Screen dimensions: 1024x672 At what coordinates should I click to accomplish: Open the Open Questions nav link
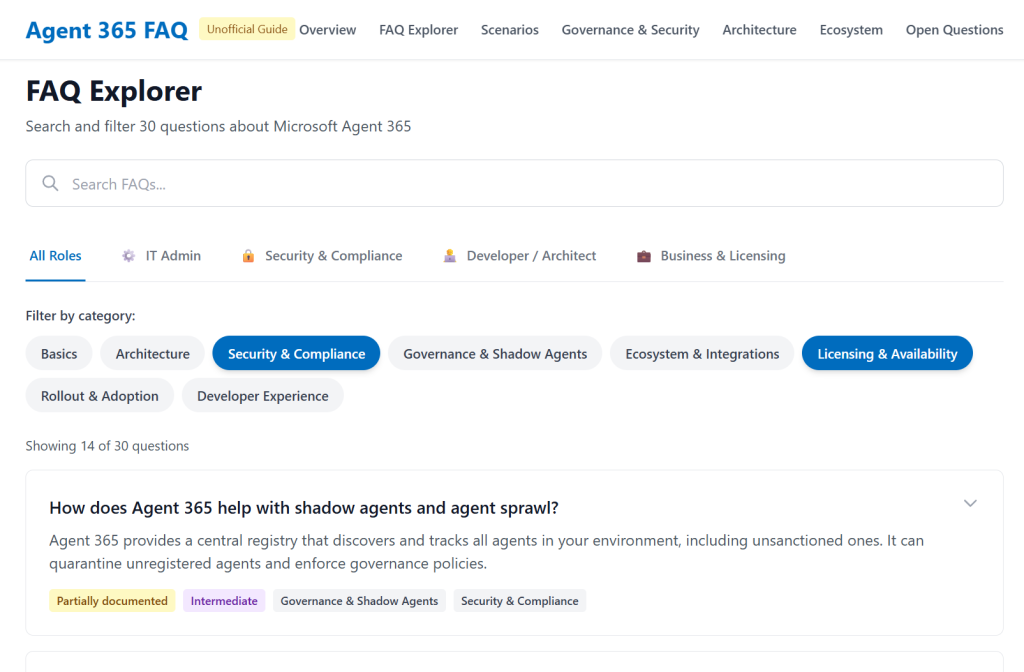click(x=954, y=30)
